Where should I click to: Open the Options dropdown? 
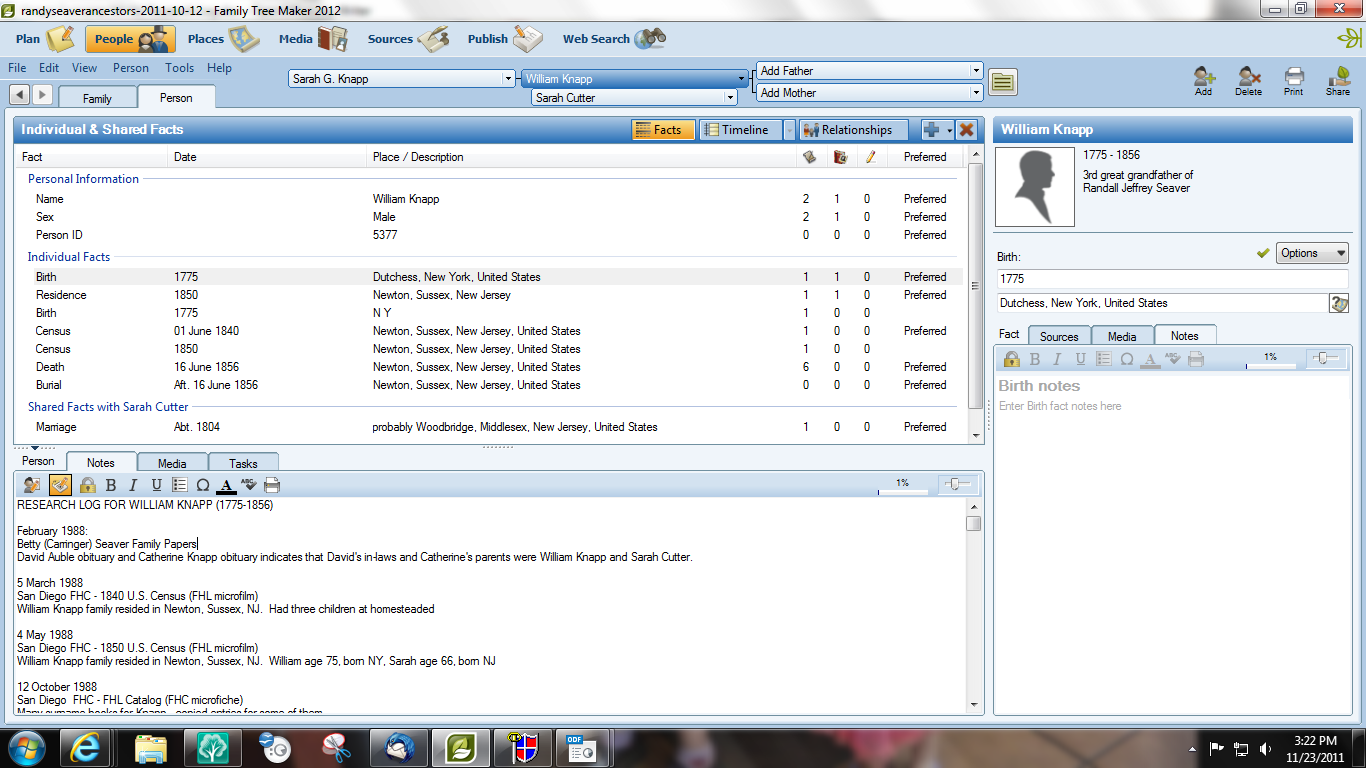click(x=1313, y=253)
